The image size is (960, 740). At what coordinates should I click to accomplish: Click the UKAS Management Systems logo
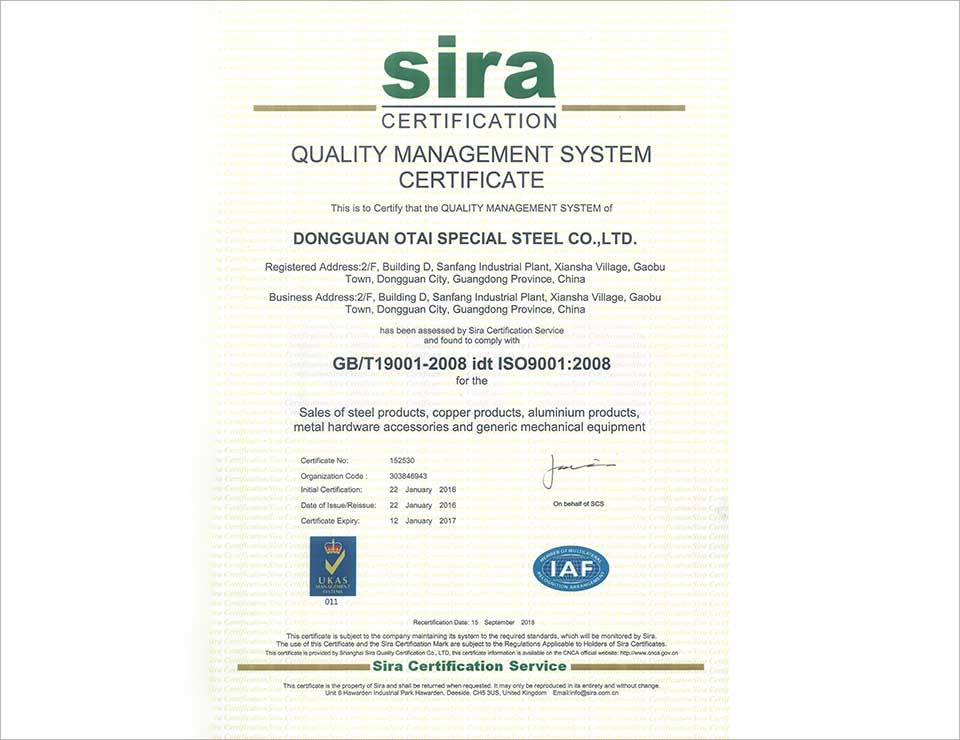(x=332, y=566)
